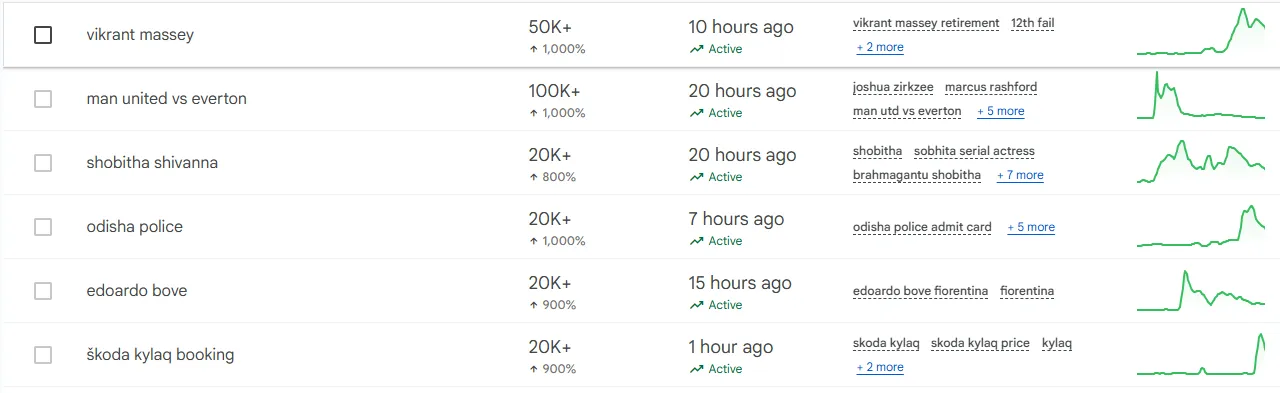Expand '+ 7 more' for shobitha shivanna

click(1020, 175)
